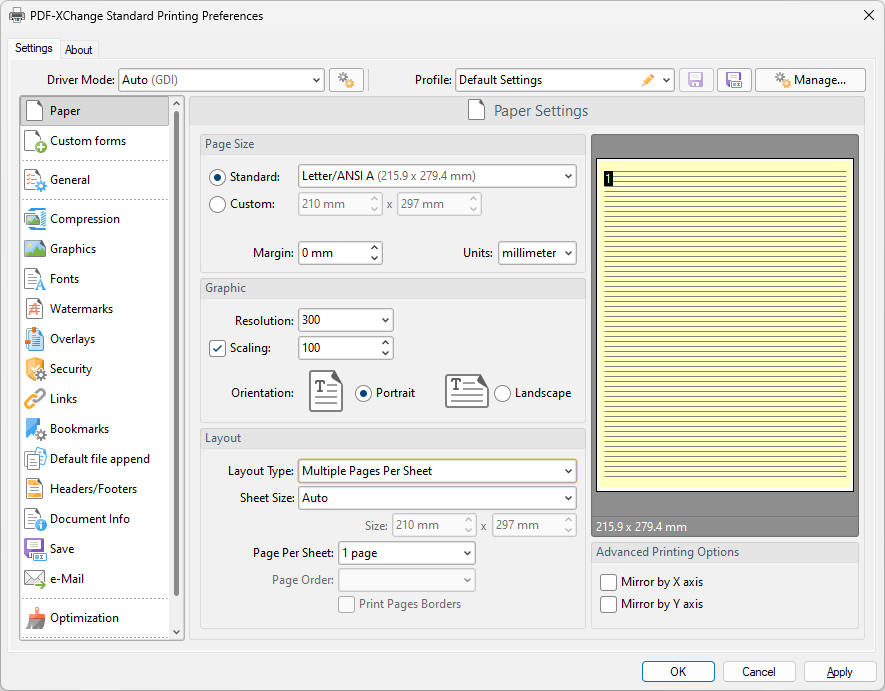Click the Portrait orientation page icon
The image size is (885, 691).
point(326,391)
